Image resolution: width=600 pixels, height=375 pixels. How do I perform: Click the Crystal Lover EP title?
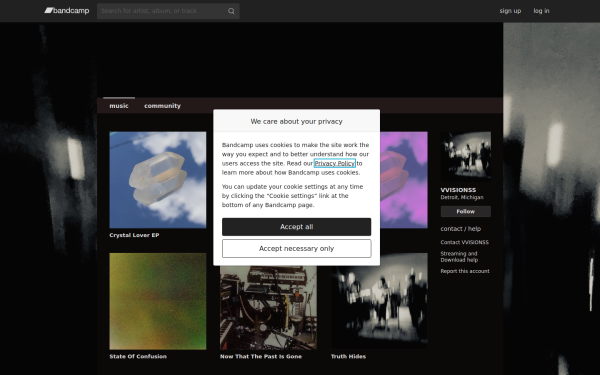coord(134,235)
